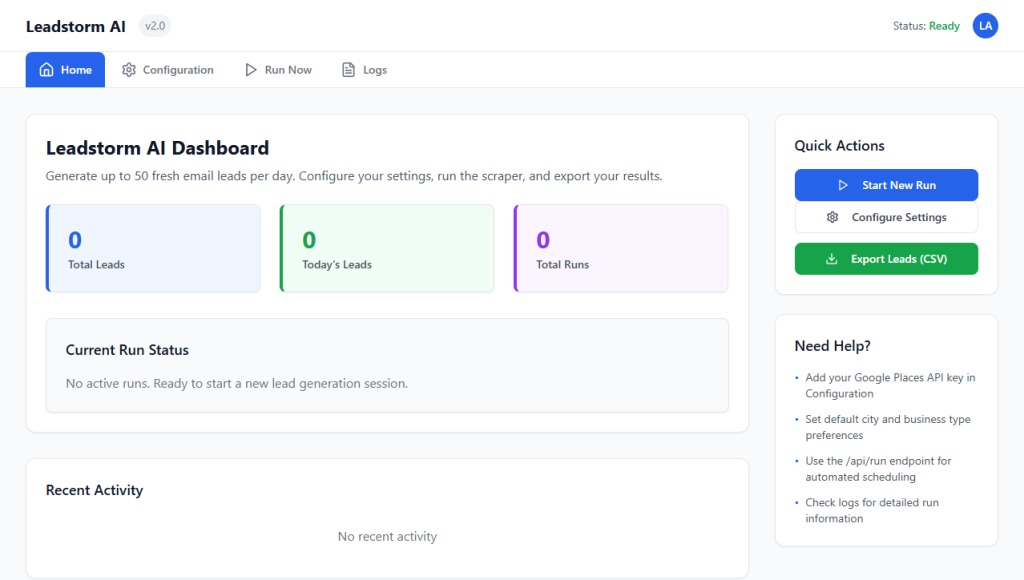The image size is (1024, 580).
Task: Click the download icon in Export Leads
Action: click(831, 259)
